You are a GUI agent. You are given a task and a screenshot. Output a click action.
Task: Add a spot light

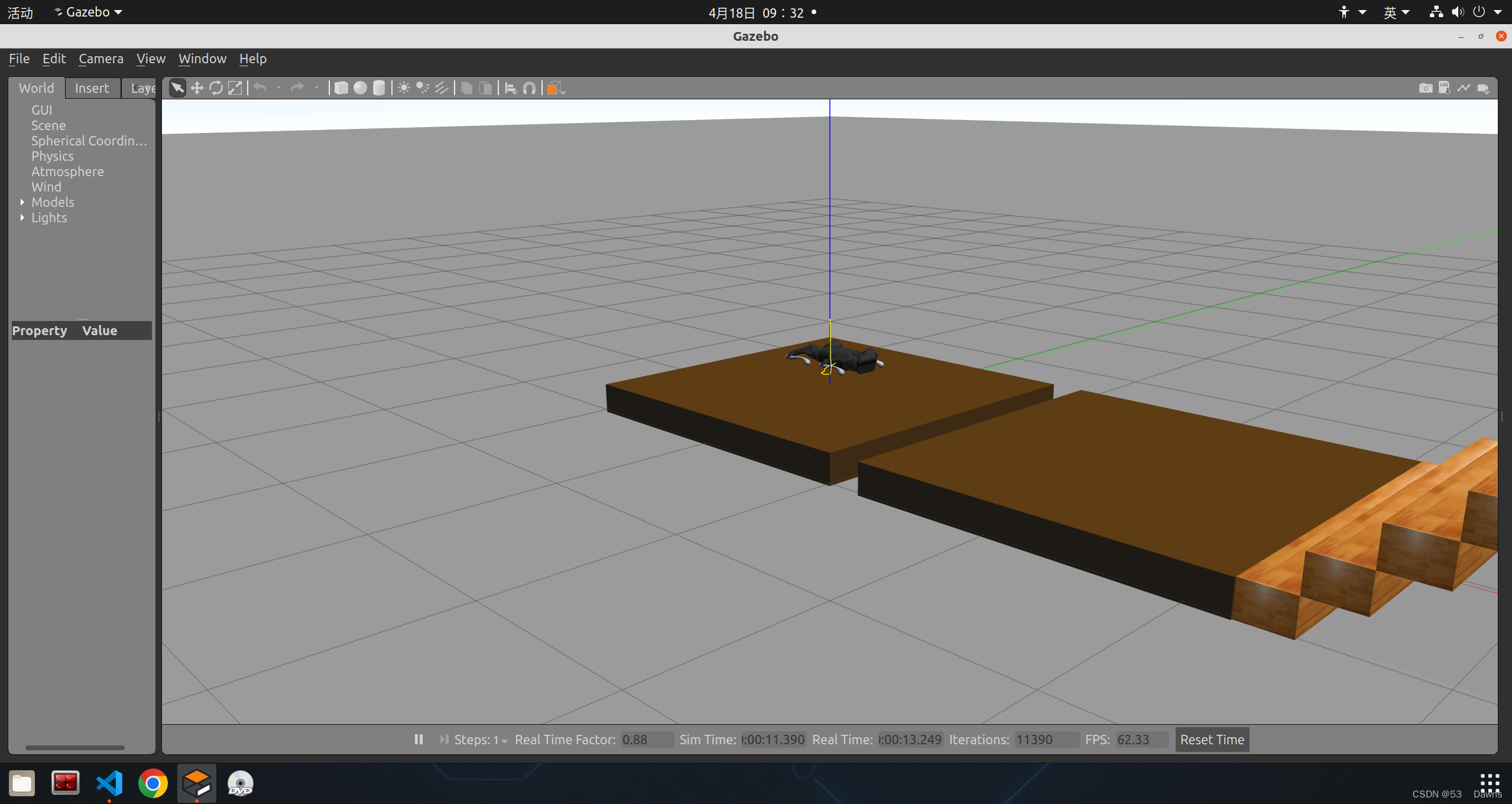click(422, 88)
